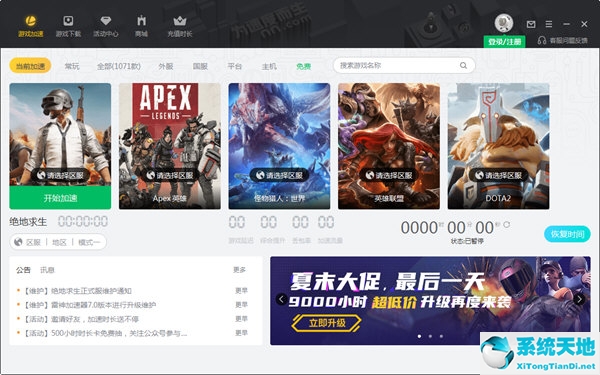Click the 客服问题反馈 headset icon
The width and height of the screenshot is (600, 375).
click(542, 40)
